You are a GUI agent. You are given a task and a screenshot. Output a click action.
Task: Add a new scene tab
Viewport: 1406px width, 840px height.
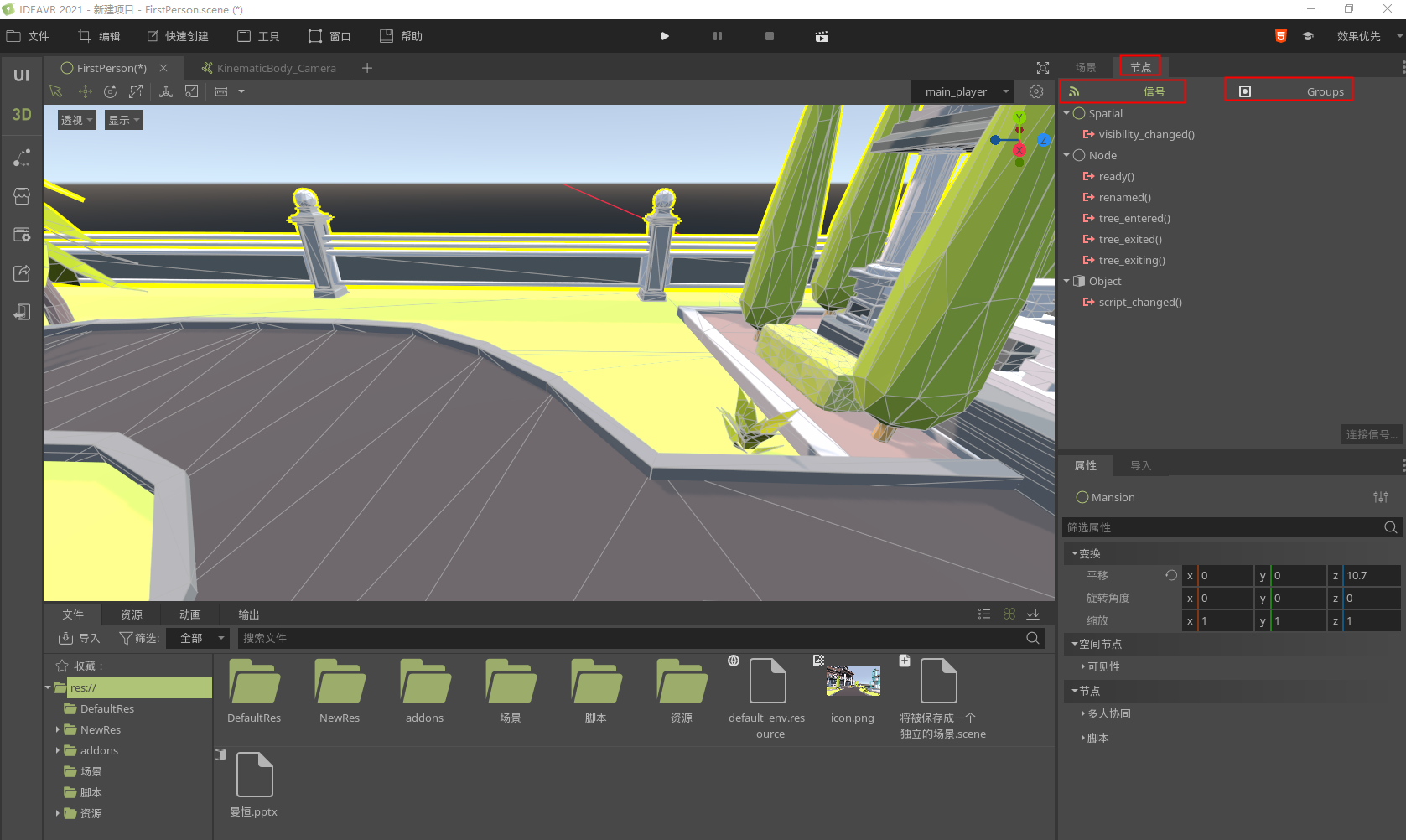coord(367,68)
